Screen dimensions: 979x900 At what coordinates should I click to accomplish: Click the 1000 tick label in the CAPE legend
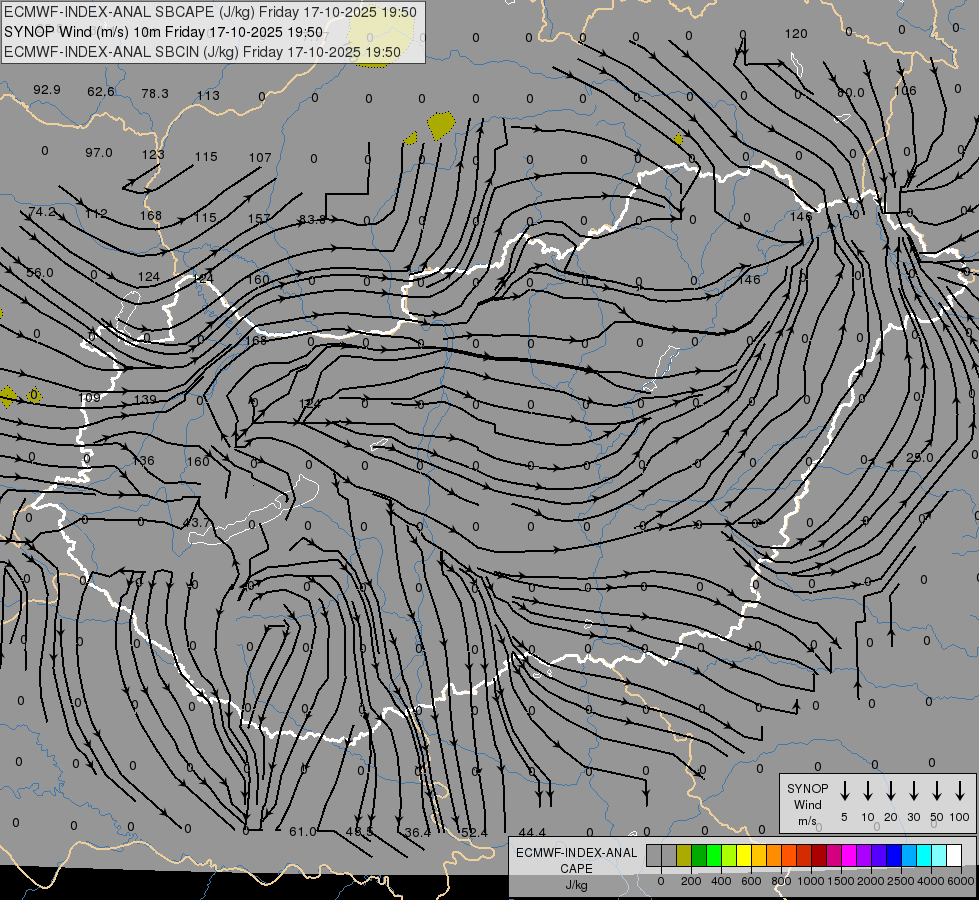[811, 881]
